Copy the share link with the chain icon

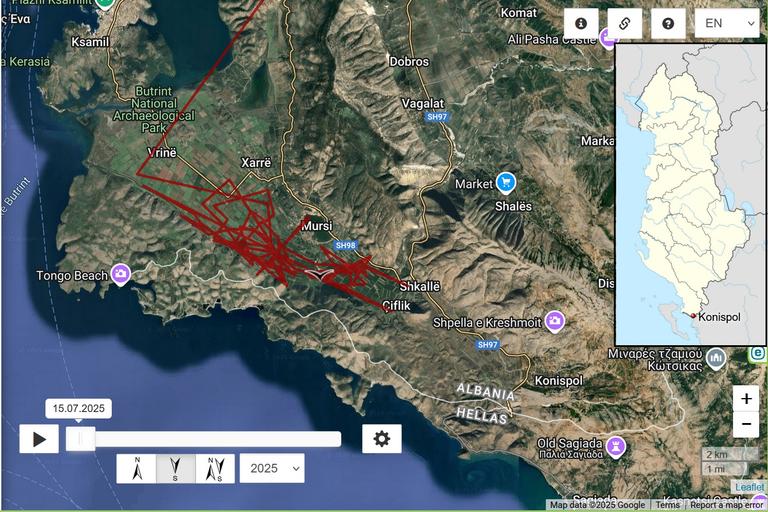624,23
